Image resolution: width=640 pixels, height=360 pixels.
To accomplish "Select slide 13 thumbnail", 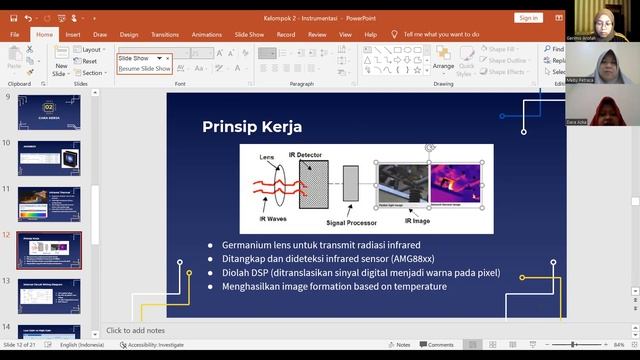I will [x=49, y=296].
